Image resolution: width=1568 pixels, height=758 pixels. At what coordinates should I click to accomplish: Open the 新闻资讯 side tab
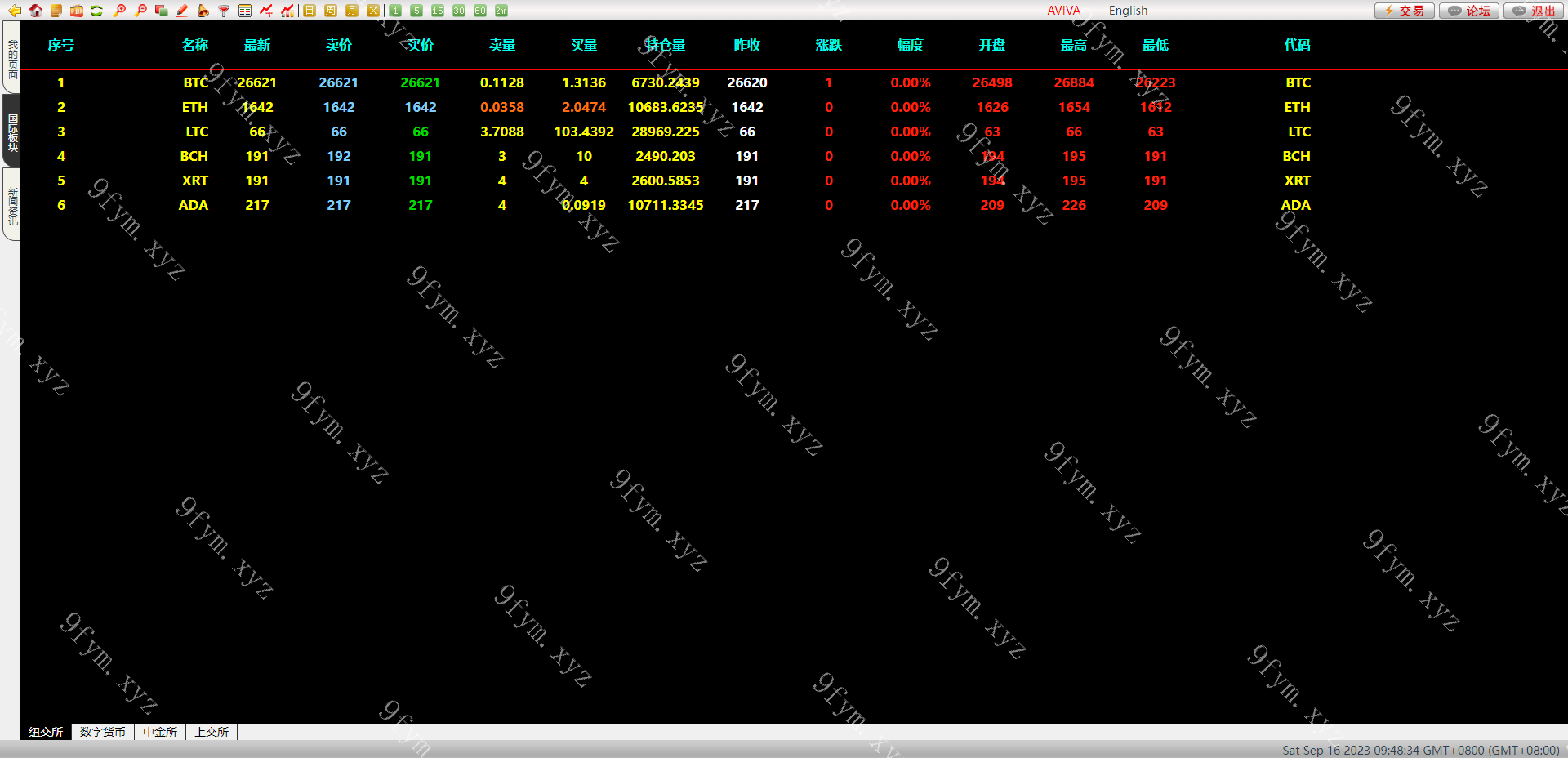(x=11, y=204)
